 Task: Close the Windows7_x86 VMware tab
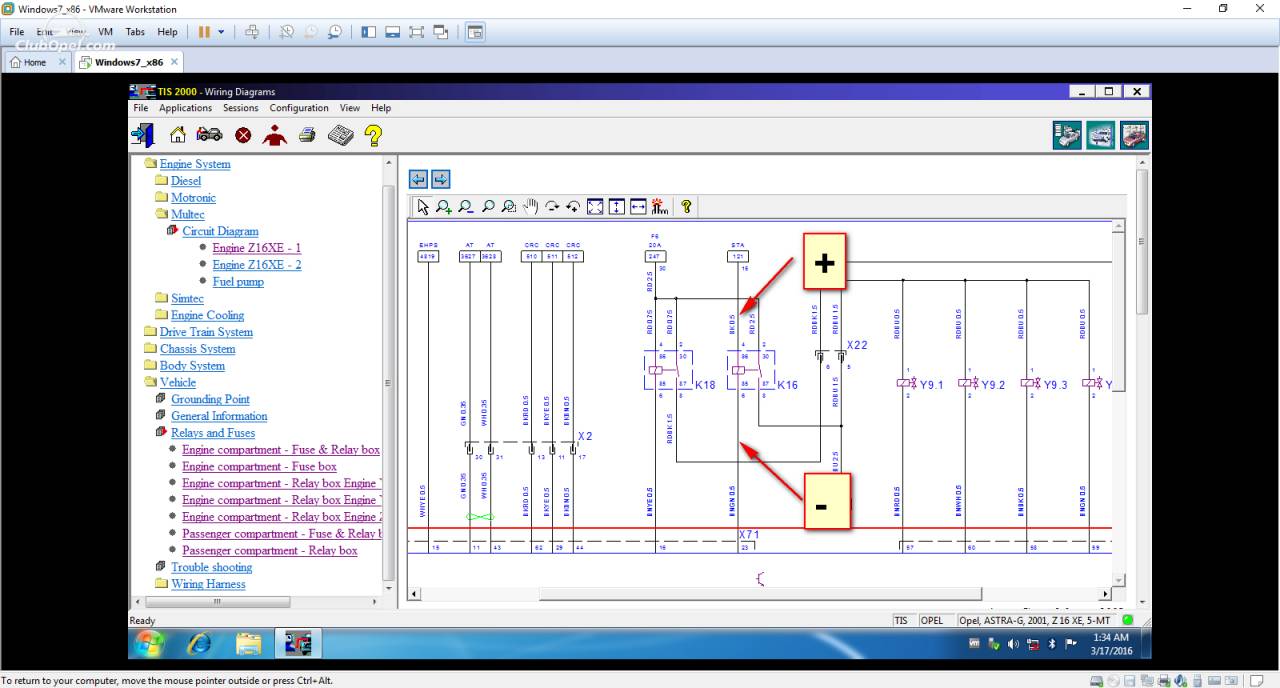[x=174, y=62]
